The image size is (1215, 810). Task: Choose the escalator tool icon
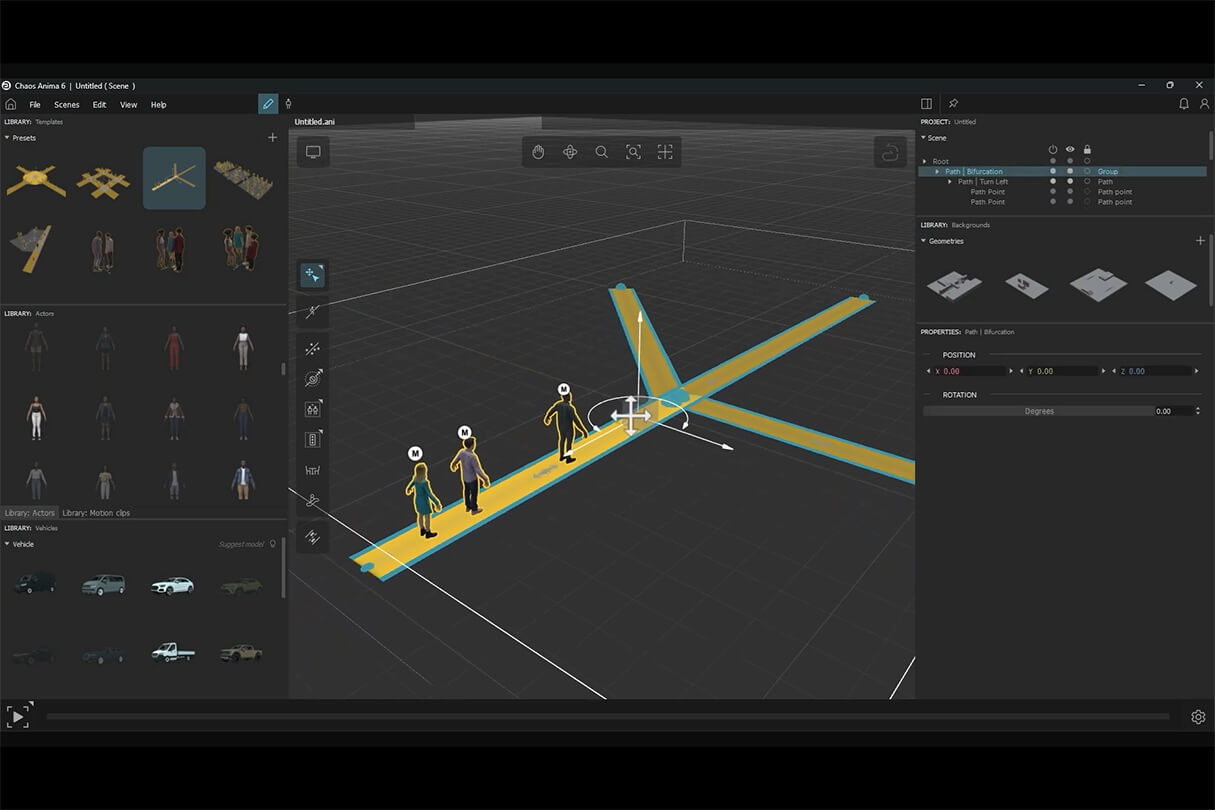click(x=313, y=537)
